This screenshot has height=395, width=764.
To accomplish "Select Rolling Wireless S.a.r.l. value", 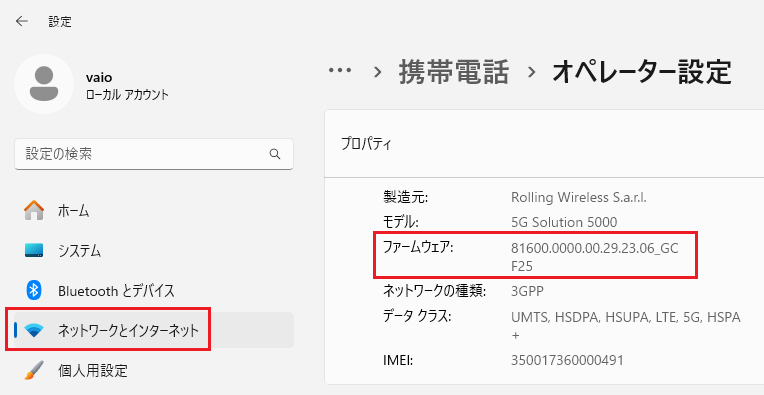I will 578,197.
